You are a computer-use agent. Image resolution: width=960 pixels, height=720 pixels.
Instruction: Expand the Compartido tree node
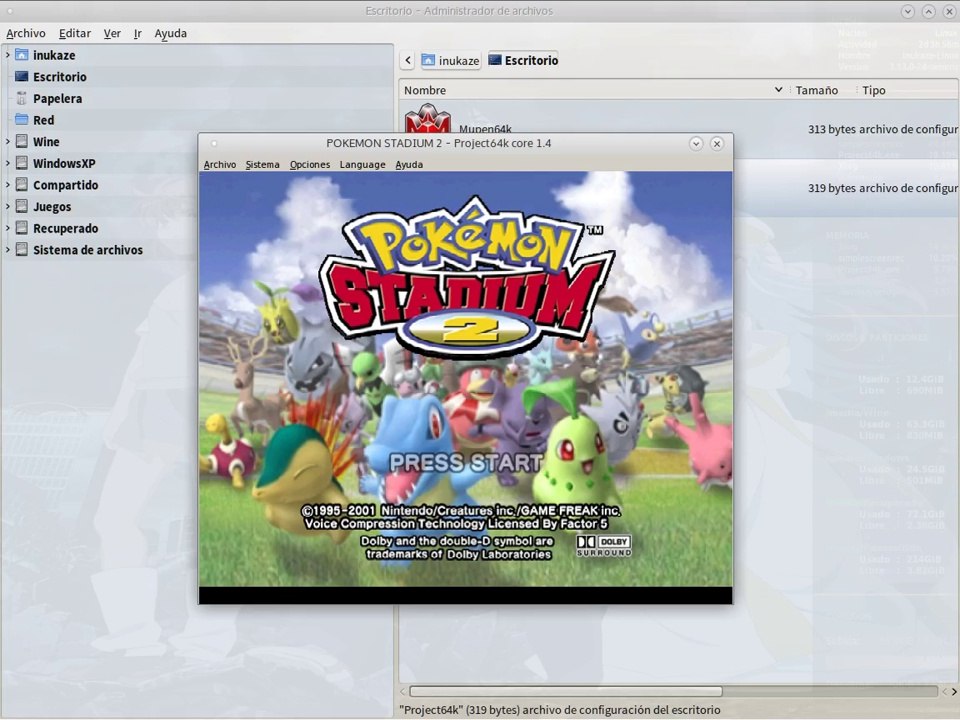(x=8, y=185)
